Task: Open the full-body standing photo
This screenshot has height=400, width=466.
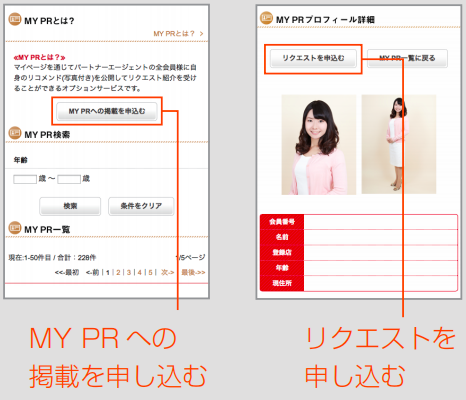Action: pos(399,144)
